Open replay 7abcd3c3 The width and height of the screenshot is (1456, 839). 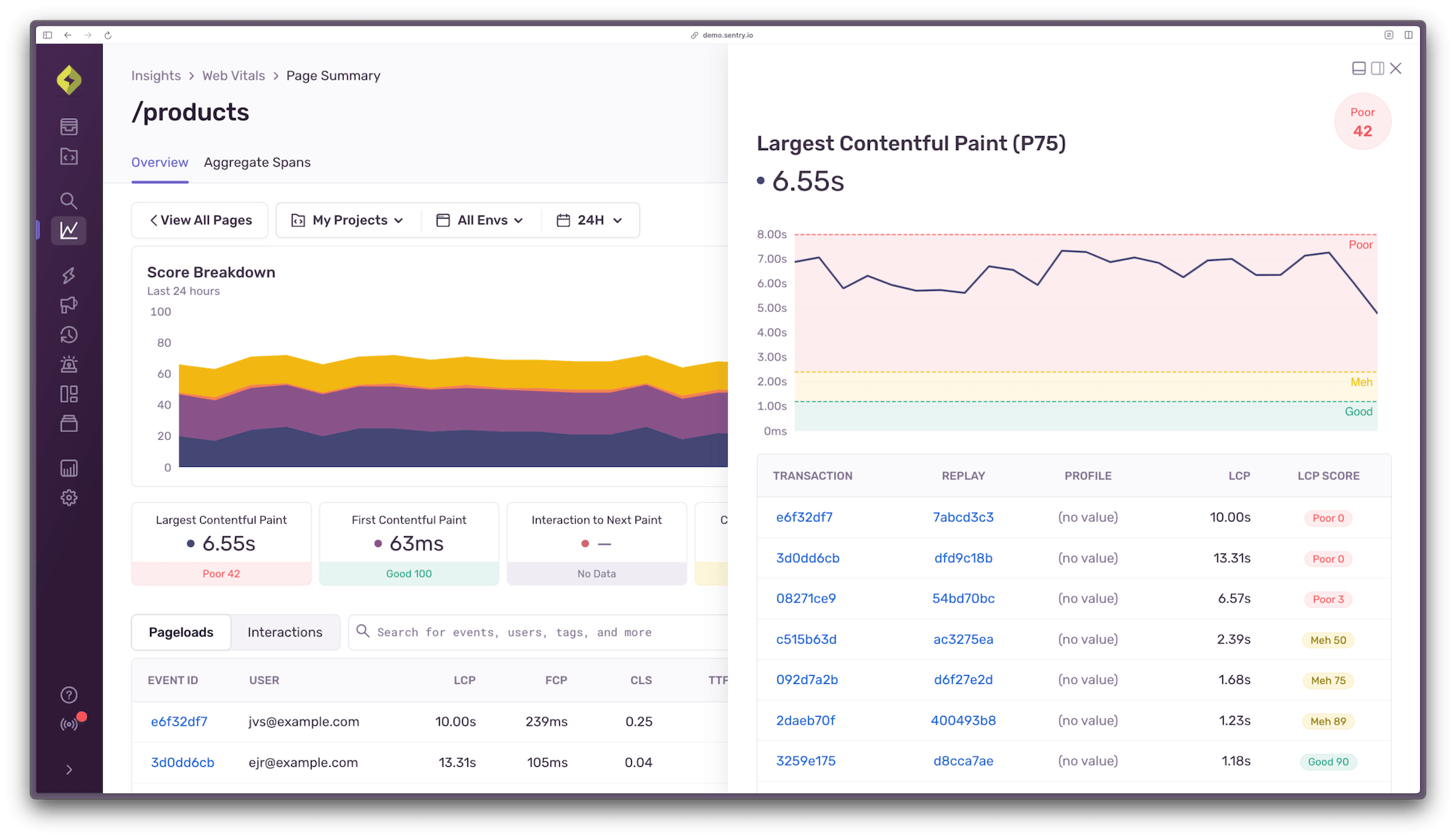click(963, 517)
